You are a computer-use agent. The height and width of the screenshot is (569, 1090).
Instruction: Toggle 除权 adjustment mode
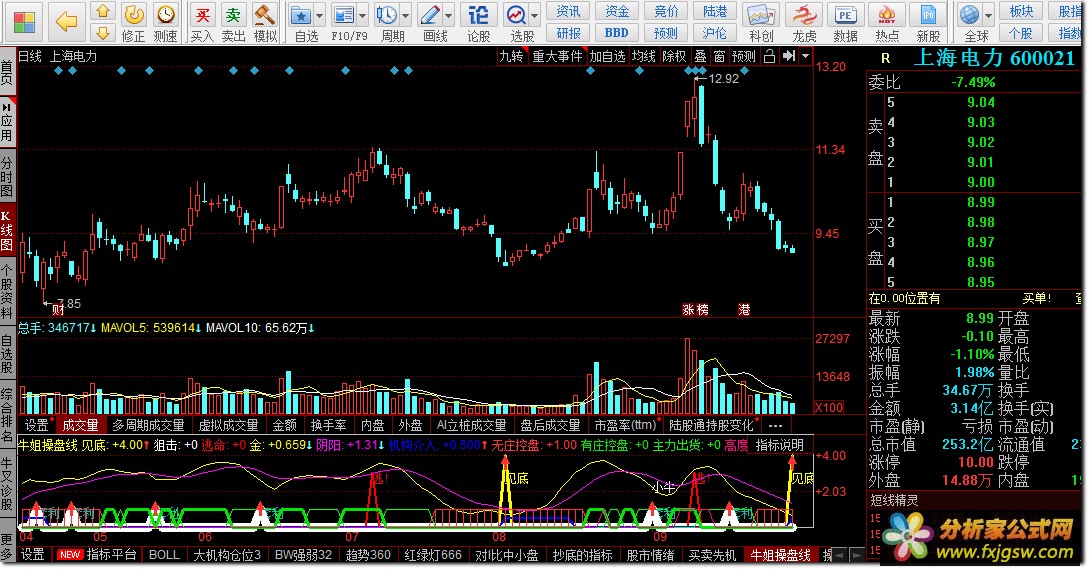[x=674, y=56]
